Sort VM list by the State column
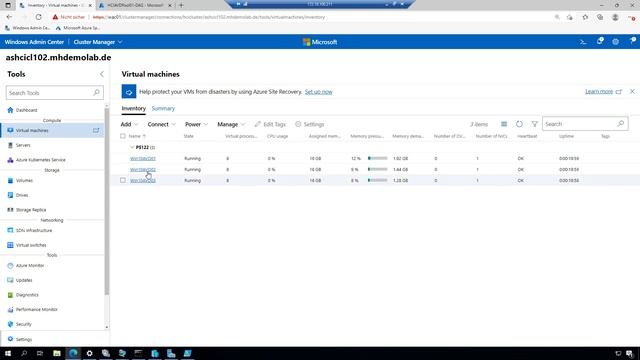The height and width of the screenshot is (360, 640). click(189, 136)
